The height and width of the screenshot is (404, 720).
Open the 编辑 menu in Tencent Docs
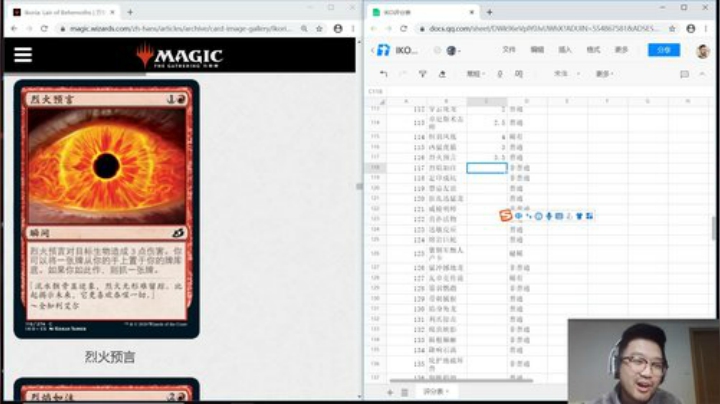coord(537,50)
